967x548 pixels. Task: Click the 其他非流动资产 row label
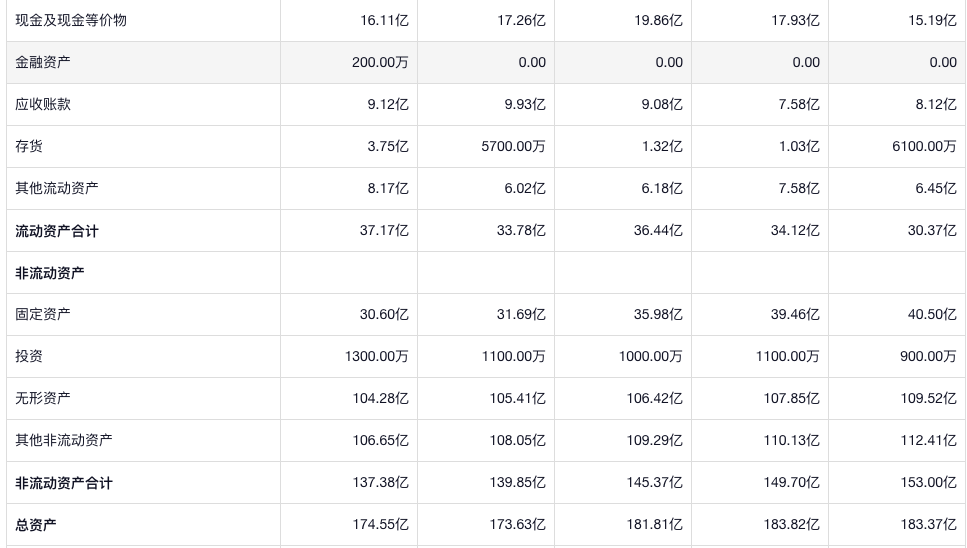[64, 440]
